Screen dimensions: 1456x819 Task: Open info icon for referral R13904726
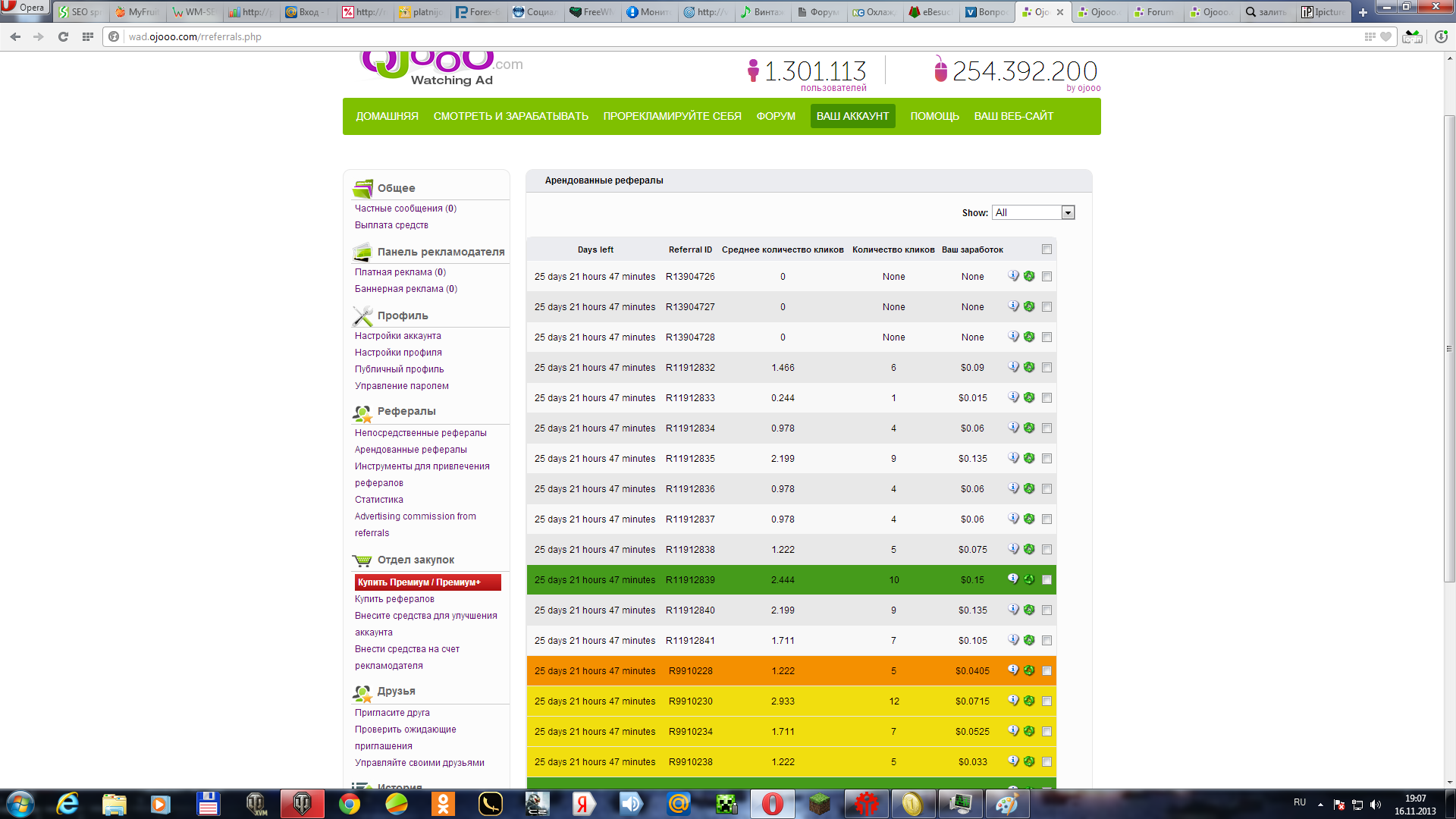[x=1013, y=276]
